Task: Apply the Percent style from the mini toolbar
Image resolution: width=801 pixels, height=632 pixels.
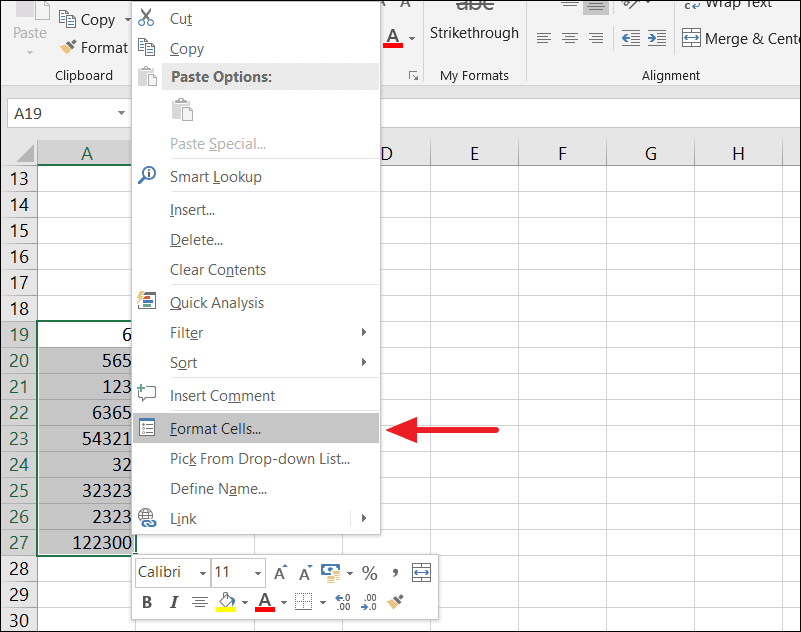Action: tap(370, 573)
